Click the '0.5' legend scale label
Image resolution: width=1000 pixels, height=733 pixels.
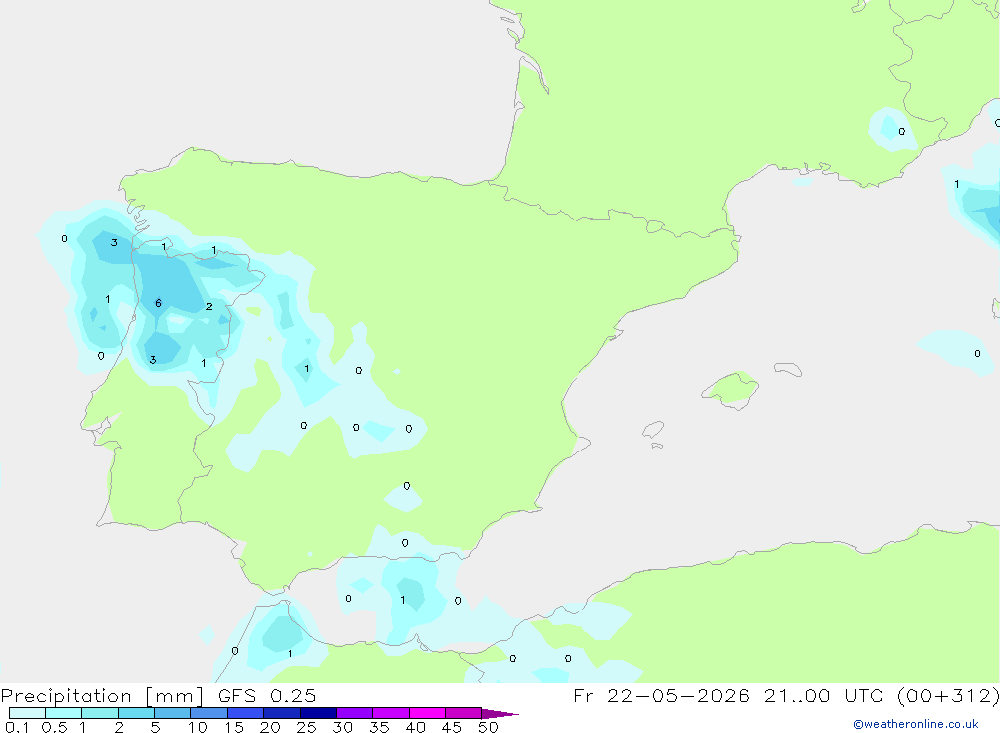point(54,727)
